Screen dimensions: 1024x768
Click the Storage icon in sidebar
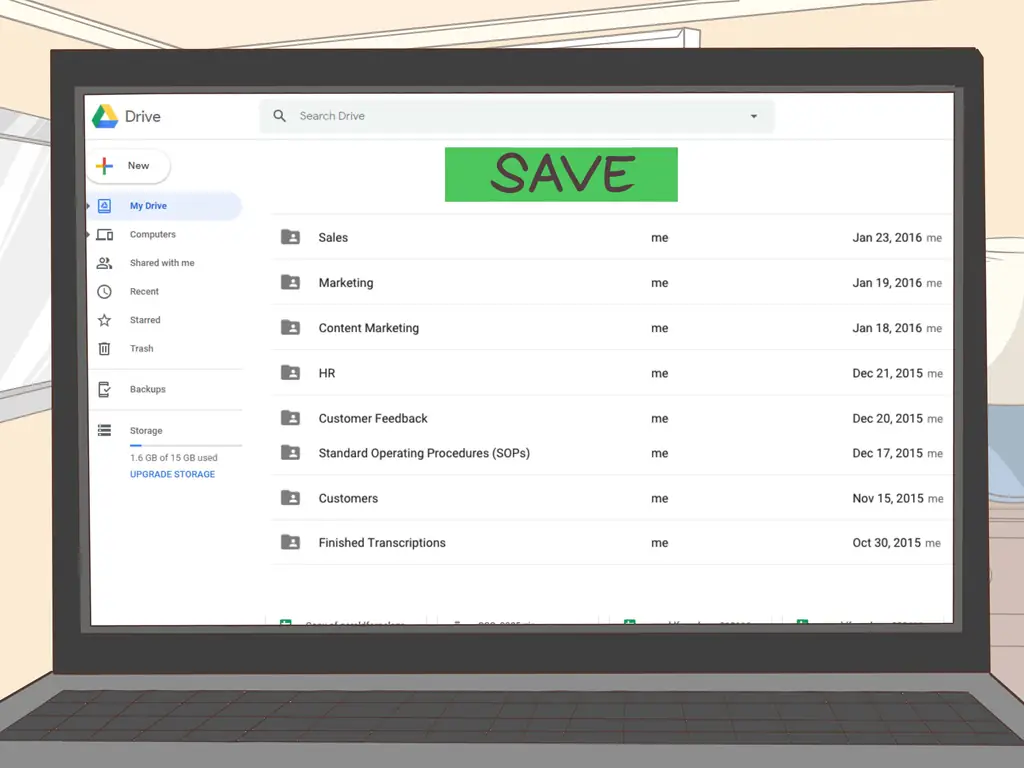104,431
